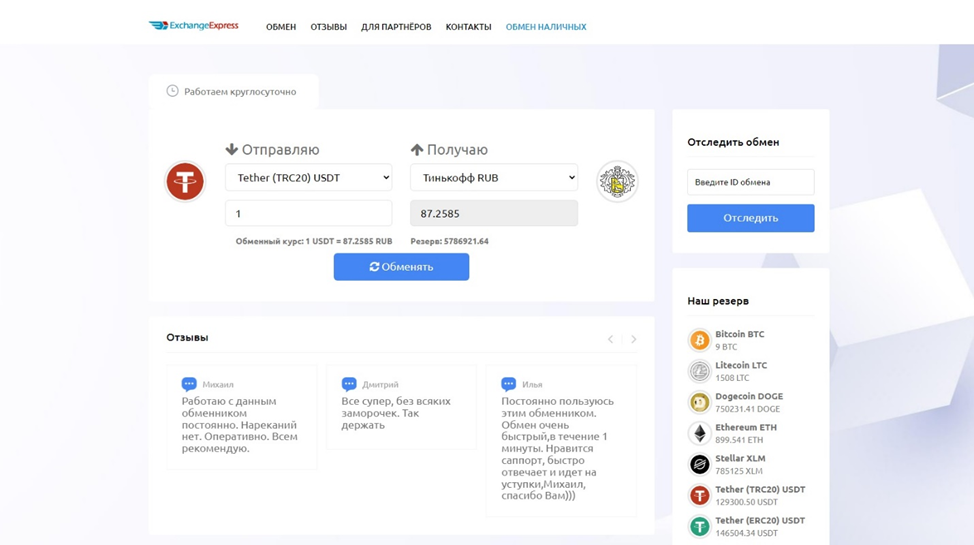The width and height of the screenshot is (974, 545).
Task: Click the Bitcoin BTC reserve name
Action: (740, 334)
